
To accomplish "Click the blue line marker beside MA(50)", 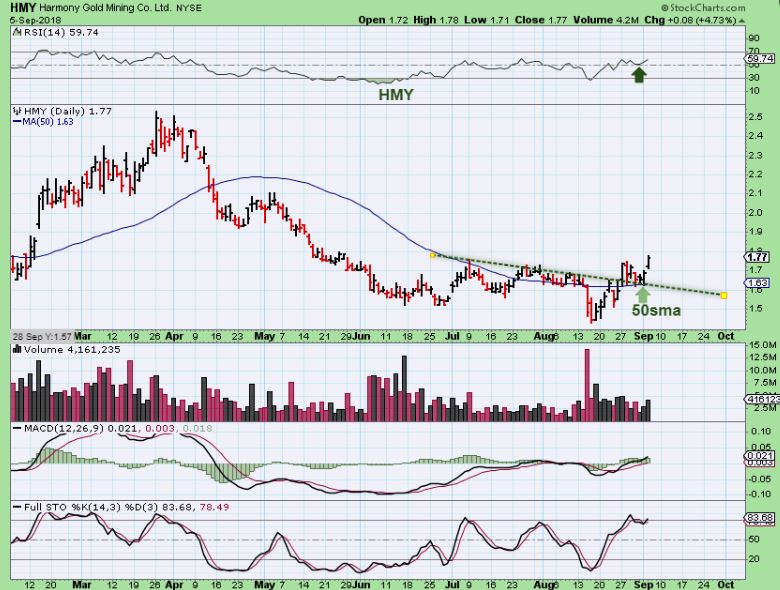I will pyautogui.click(x=17, y=121).
